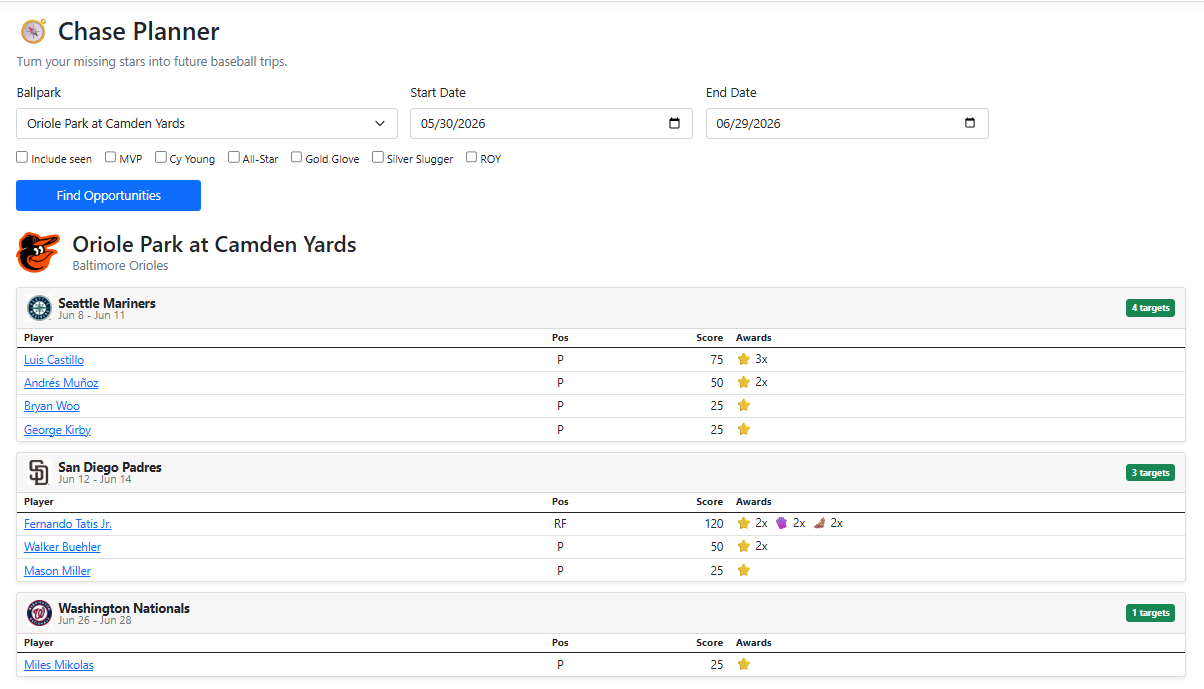This screenshot has height=689, width=1204.
Task: Open the End Date calendar picker icon
Action: tap(970, 123)
